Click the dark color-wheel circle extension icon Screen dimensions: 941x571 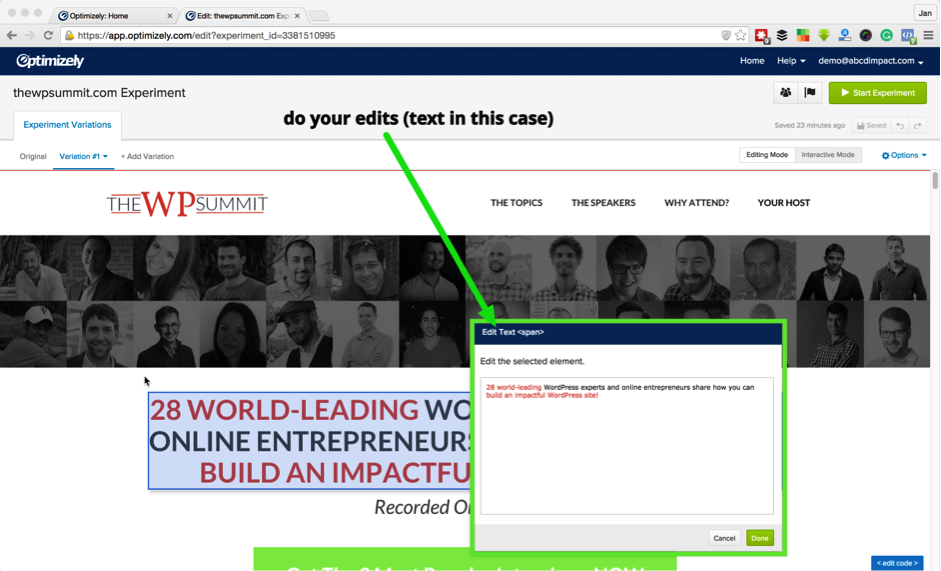tap(865, 35)
